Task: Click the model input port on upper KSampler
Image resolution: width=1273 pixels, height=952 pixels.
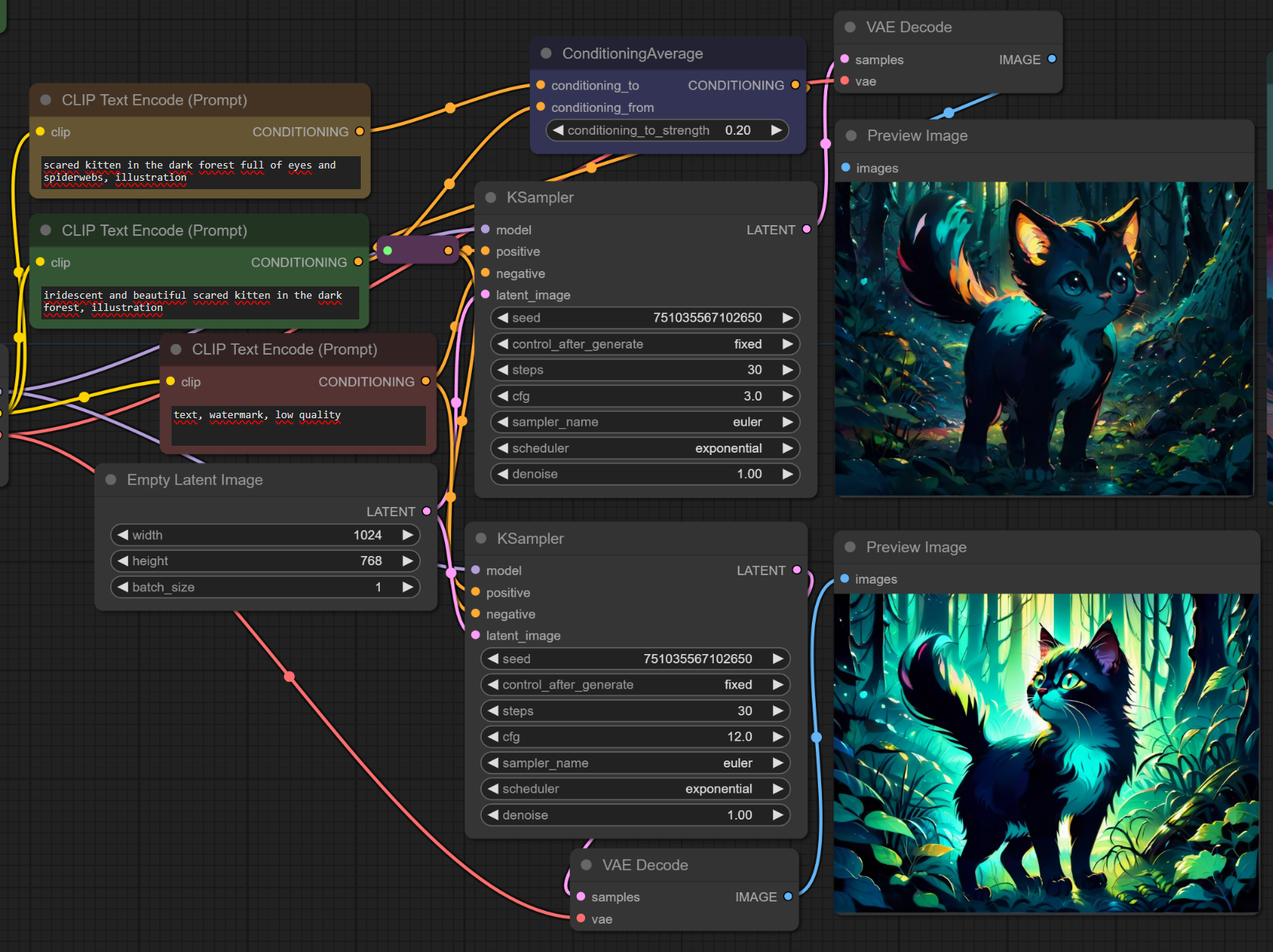Action: click(x=486, y=230)
